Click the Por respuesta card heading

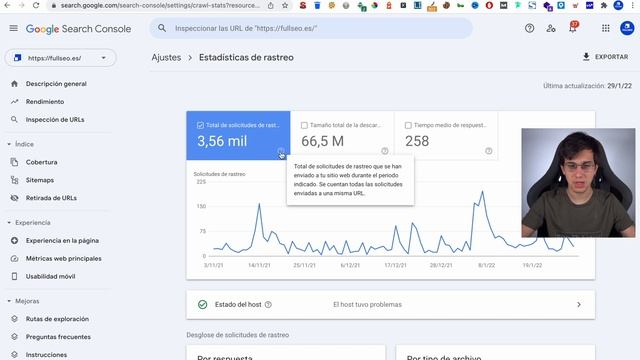225,358
